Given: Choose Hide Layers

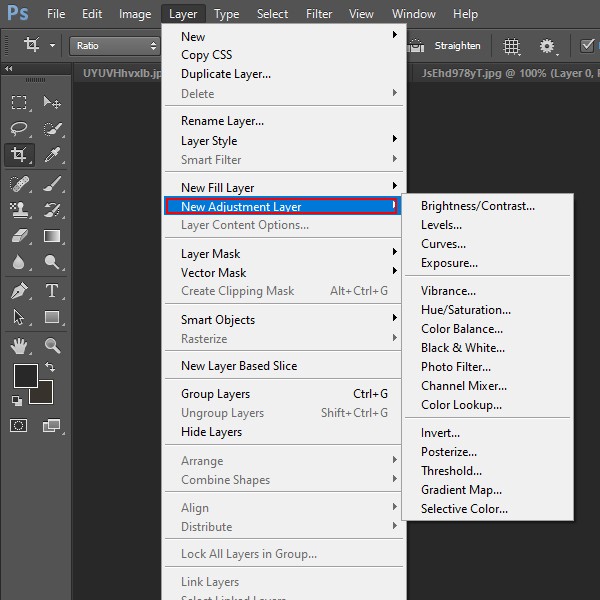Looking at the screenshot, I should tap(283, 432).
